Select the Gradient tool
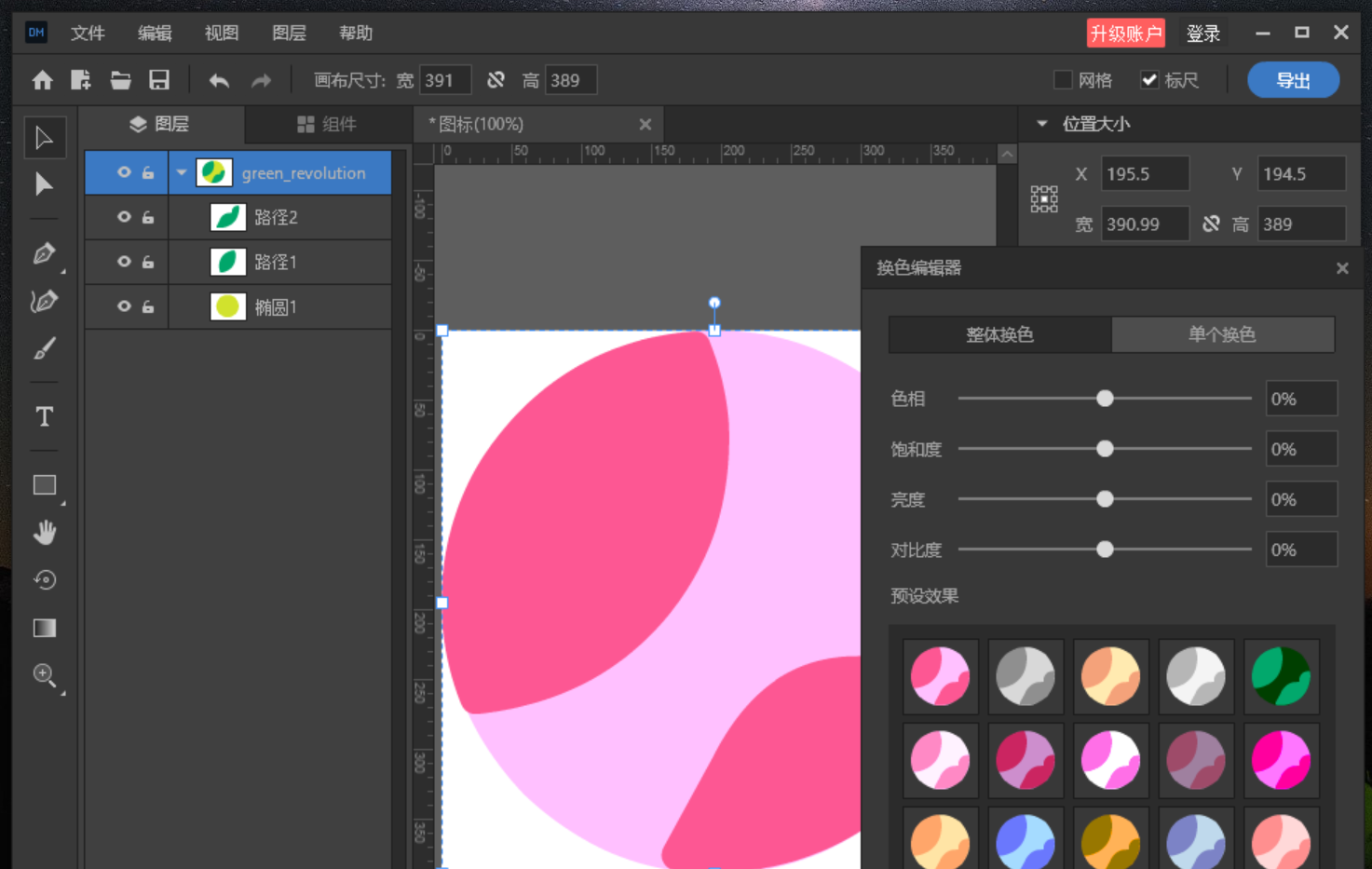 44,628
